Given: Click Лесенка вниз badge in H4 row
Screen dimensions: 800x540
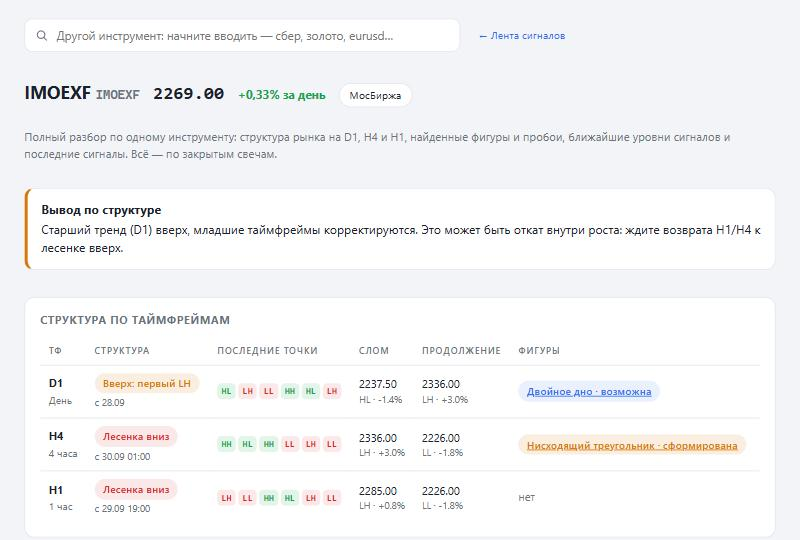Looking at the screenshot, I should pyautogui.click(x=136, y=436).
